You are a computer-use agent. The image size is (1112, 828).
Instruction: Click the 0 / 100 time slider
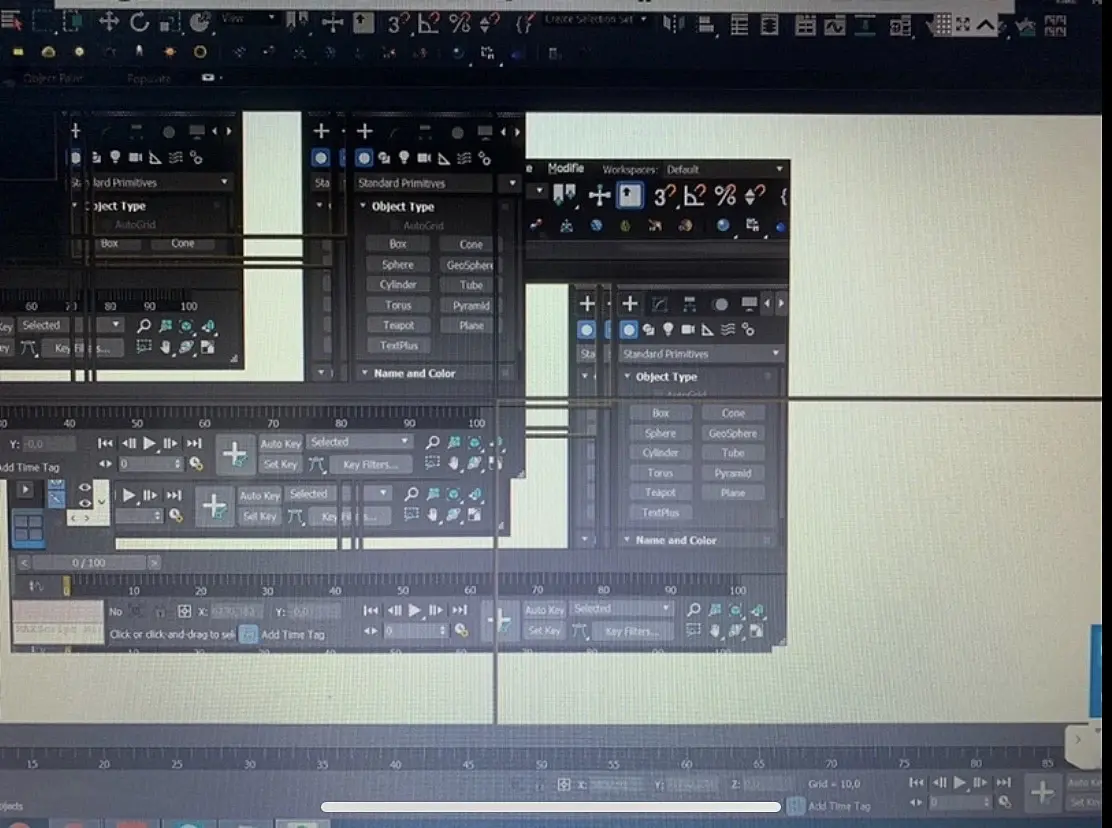click(x=88, y=563)
